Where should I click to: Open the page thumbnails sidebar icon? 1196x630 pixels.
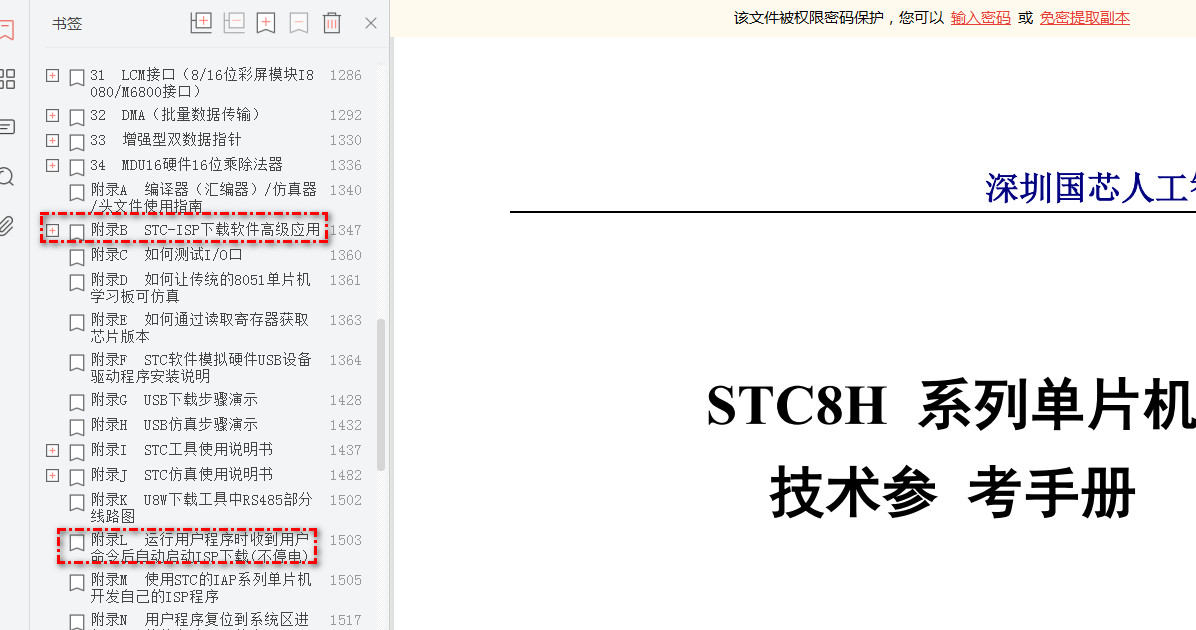(7, 79)
